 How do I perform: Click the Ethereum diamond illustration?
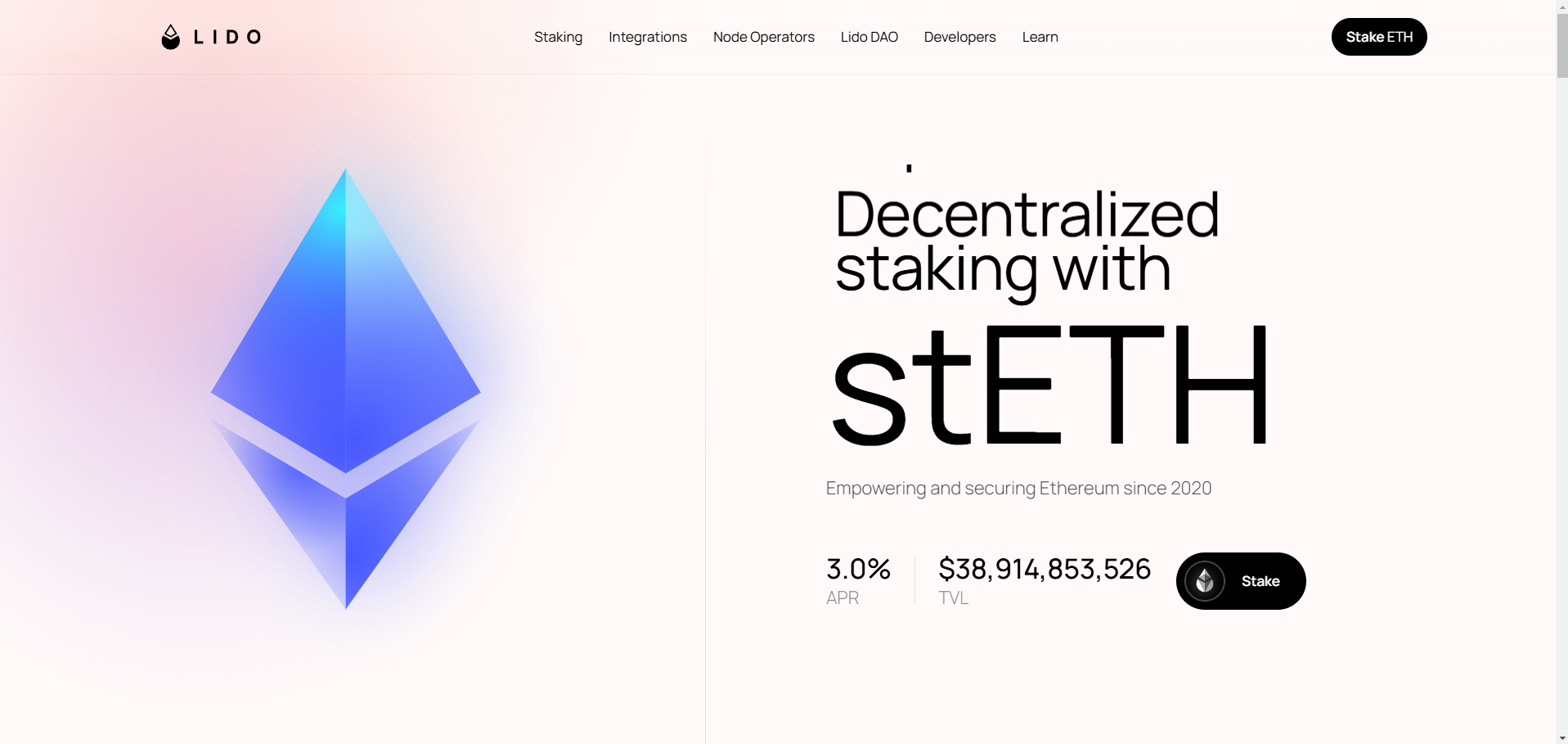345,389
